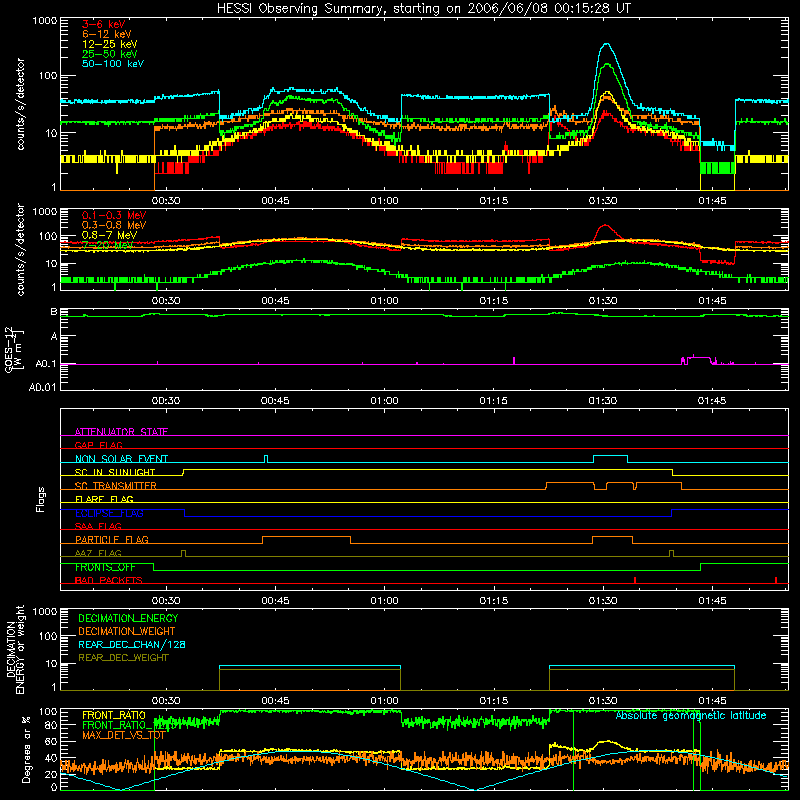Click the ATTENUATOR_STATE flag label
Screen dimensions: 800x800
point(121,432)
